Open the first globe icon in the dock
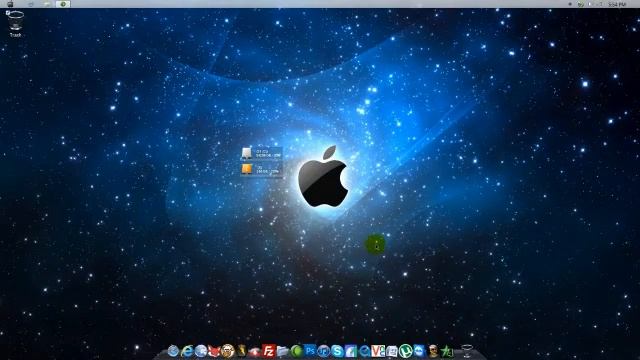The width and height of the screenshot is (640, 360). click(x=173, y=351)
